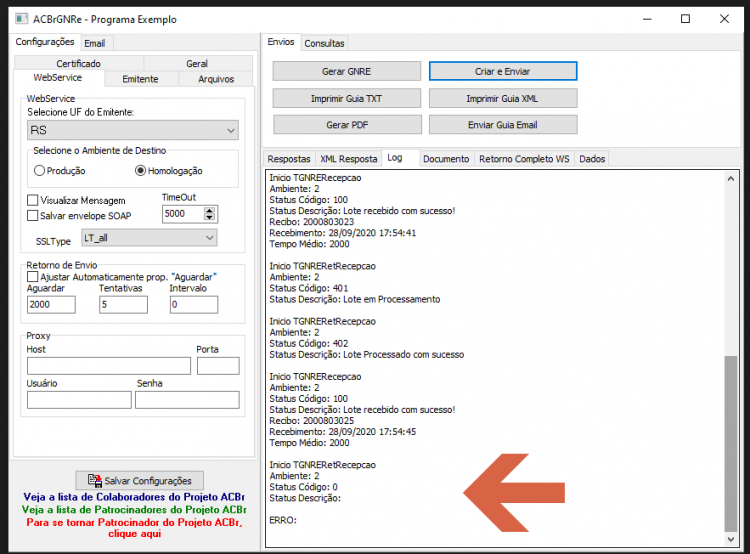Click log line 'Lote Processado com sucesso'
This screenshot has height=554, width=750.
tap(404, 355)
